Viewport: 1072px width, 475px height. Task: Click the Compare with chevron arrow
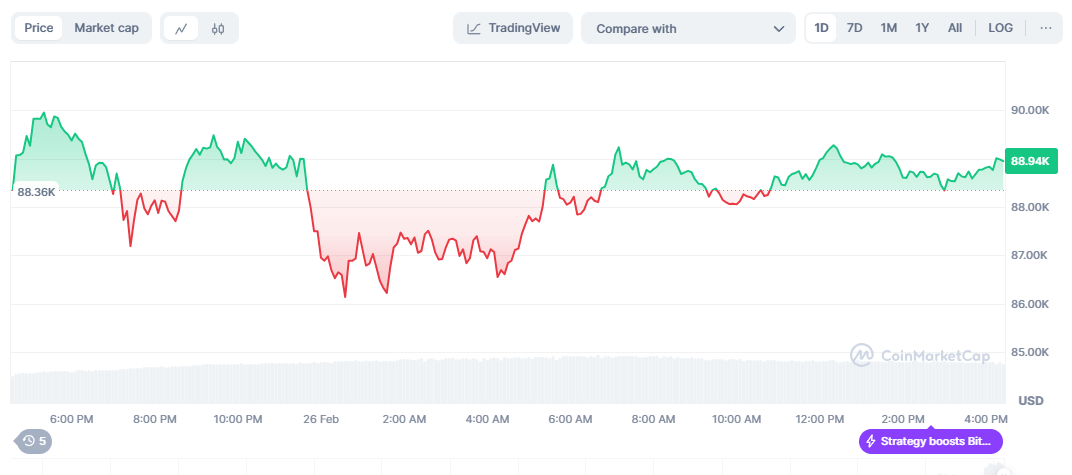[x=778, y=29]
